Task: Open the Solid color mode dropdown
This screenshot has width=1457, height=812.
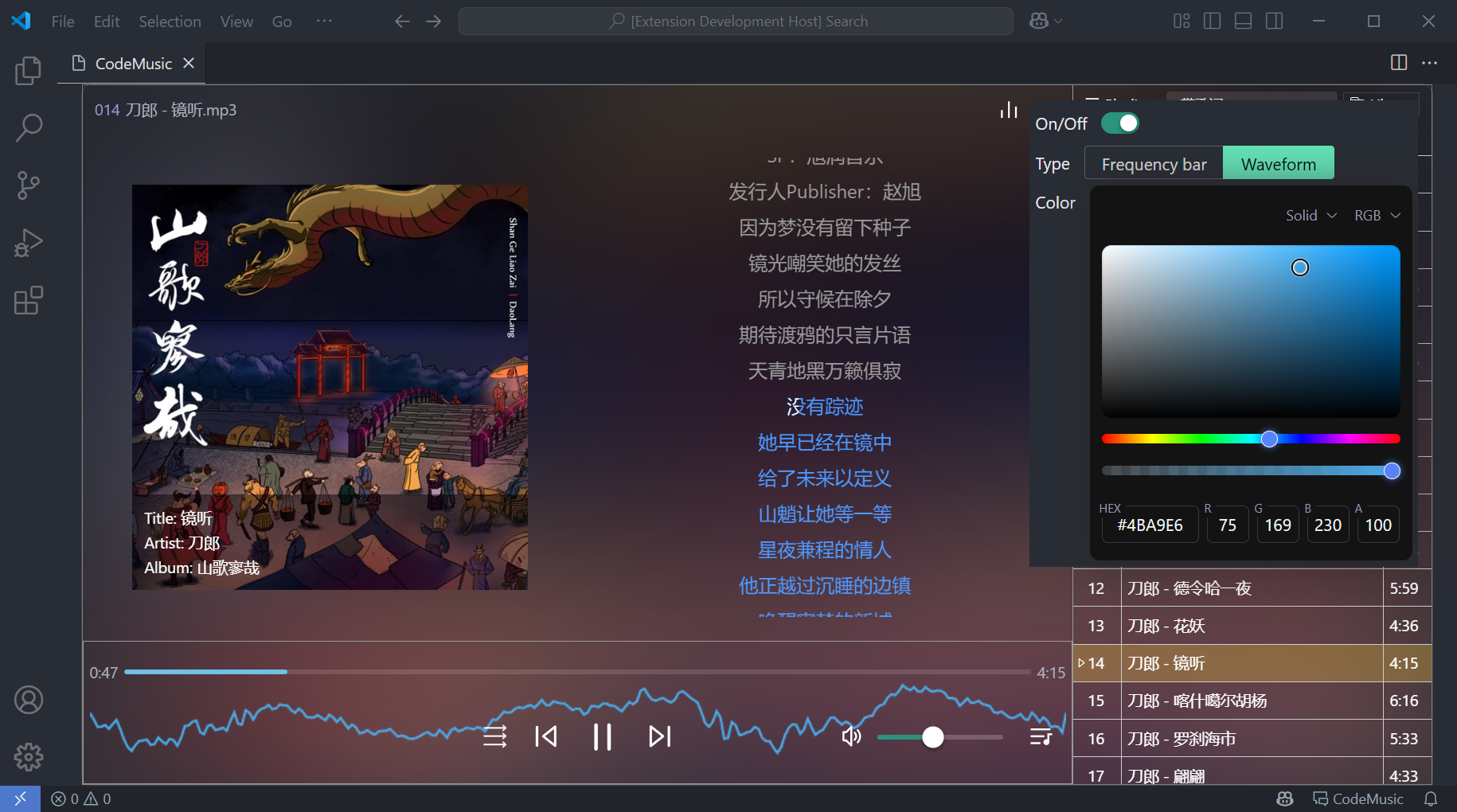Action: [1311, 216]
